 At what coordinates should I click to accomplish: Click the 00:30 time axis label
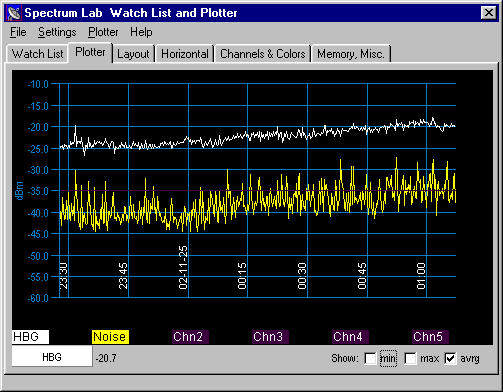tap(302, 276)
